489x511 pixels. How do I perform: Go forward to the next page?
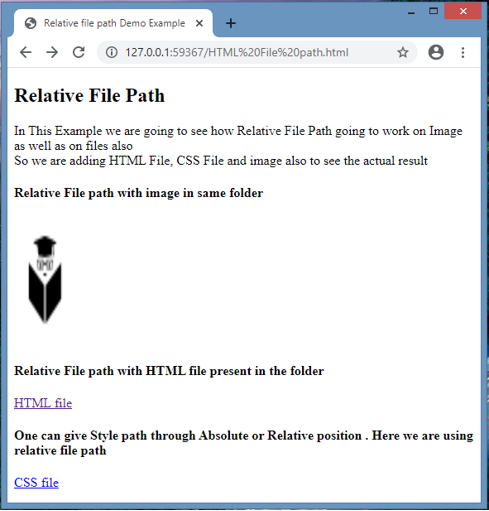point(52,52)
